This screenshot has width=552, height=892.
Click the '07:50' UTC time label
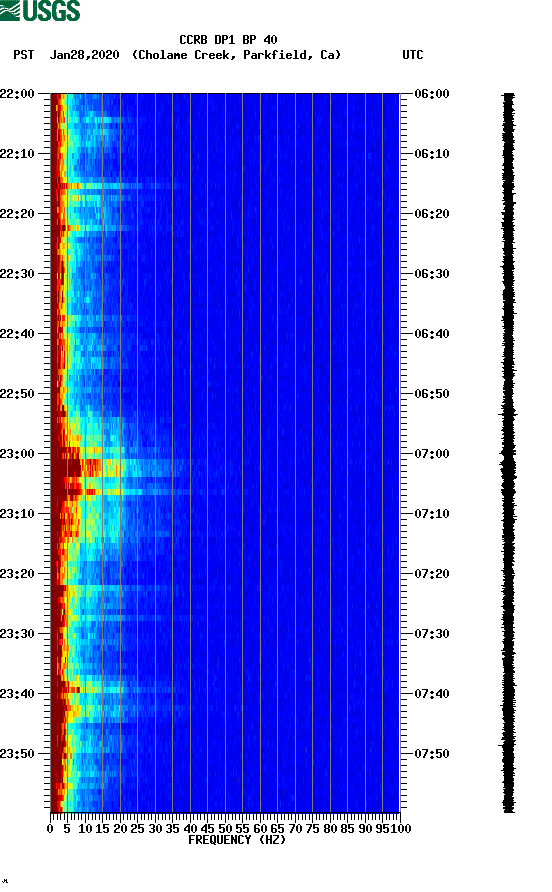click(x=432, y=754)
